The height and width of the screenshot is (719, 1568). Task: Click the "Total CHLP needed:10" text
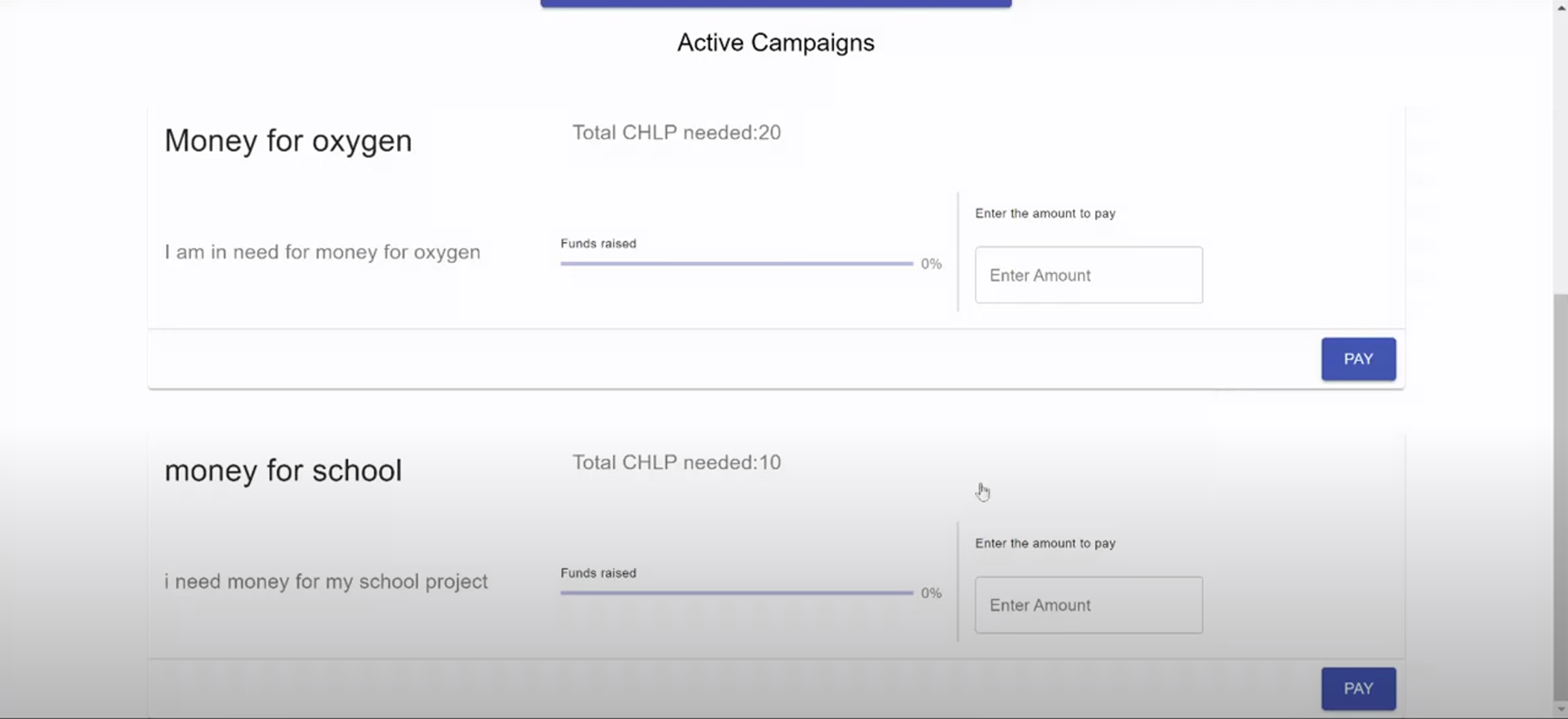(x=676, y=462)
